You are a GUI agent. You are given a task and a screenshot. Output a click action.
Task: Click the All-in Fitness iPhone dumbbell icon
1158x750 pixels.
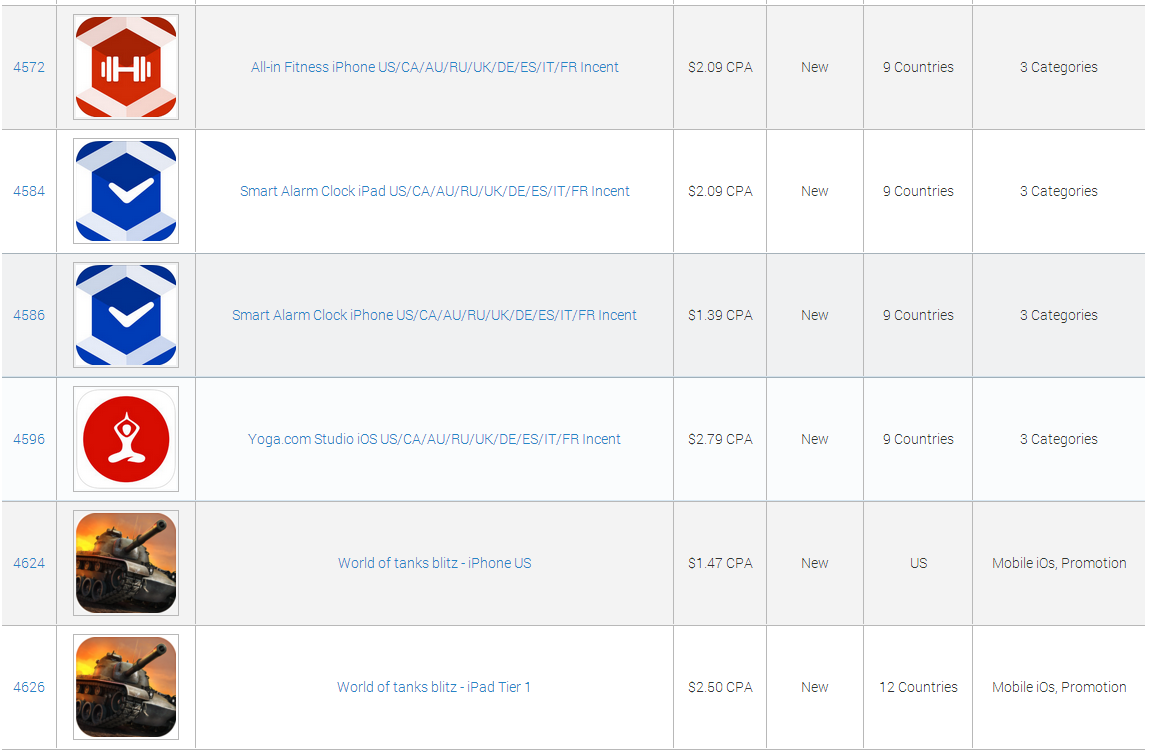[126, 67]
